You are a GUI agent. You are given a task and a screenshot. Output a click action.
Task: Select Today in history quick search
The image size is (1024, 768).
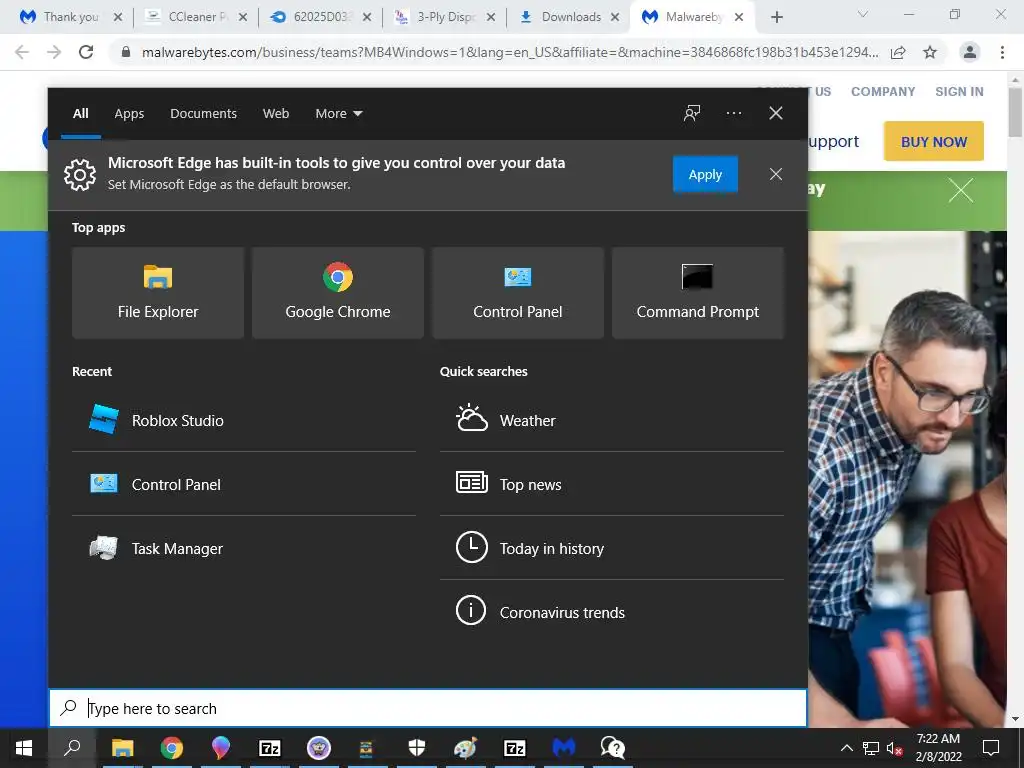612,548
